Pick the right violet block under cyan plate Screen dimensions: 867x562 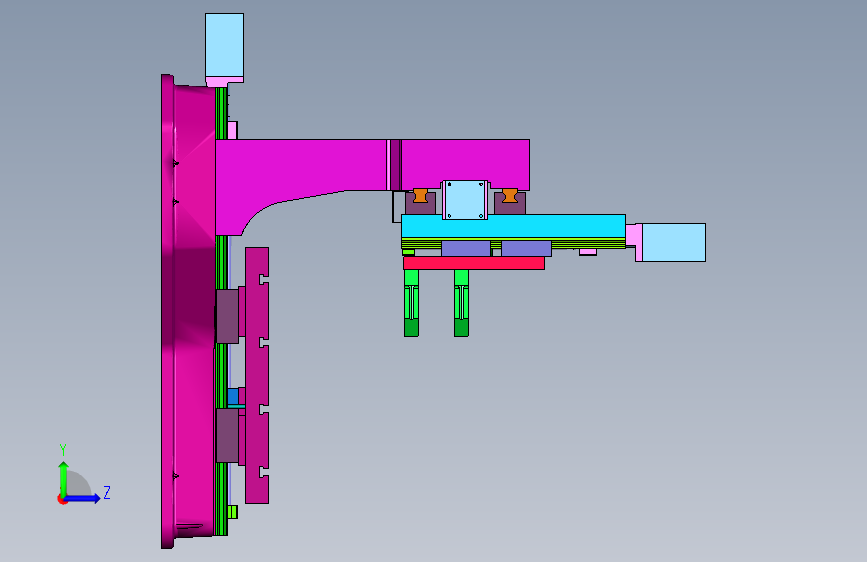click(526, 248)
